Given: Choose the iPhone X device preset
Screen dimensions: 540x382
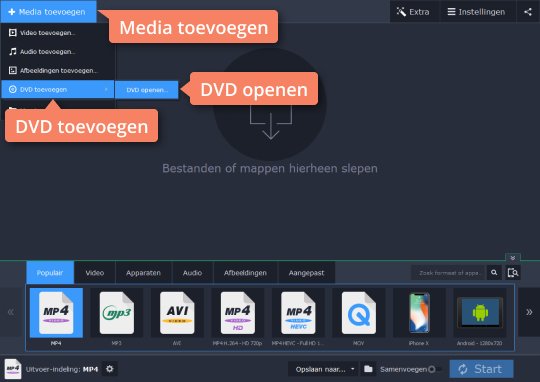Looking at the screenshot, I should pos(419,313).
